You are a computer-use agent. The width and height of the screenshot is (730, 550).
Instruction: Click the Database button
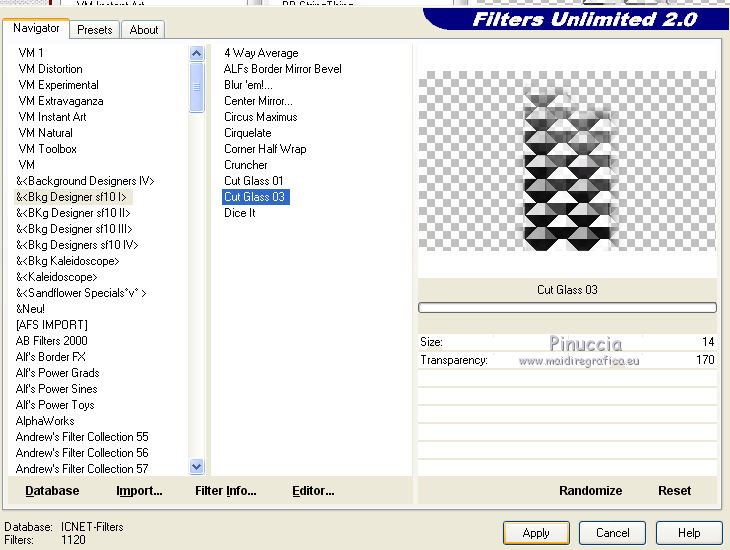tap(52, 491)
